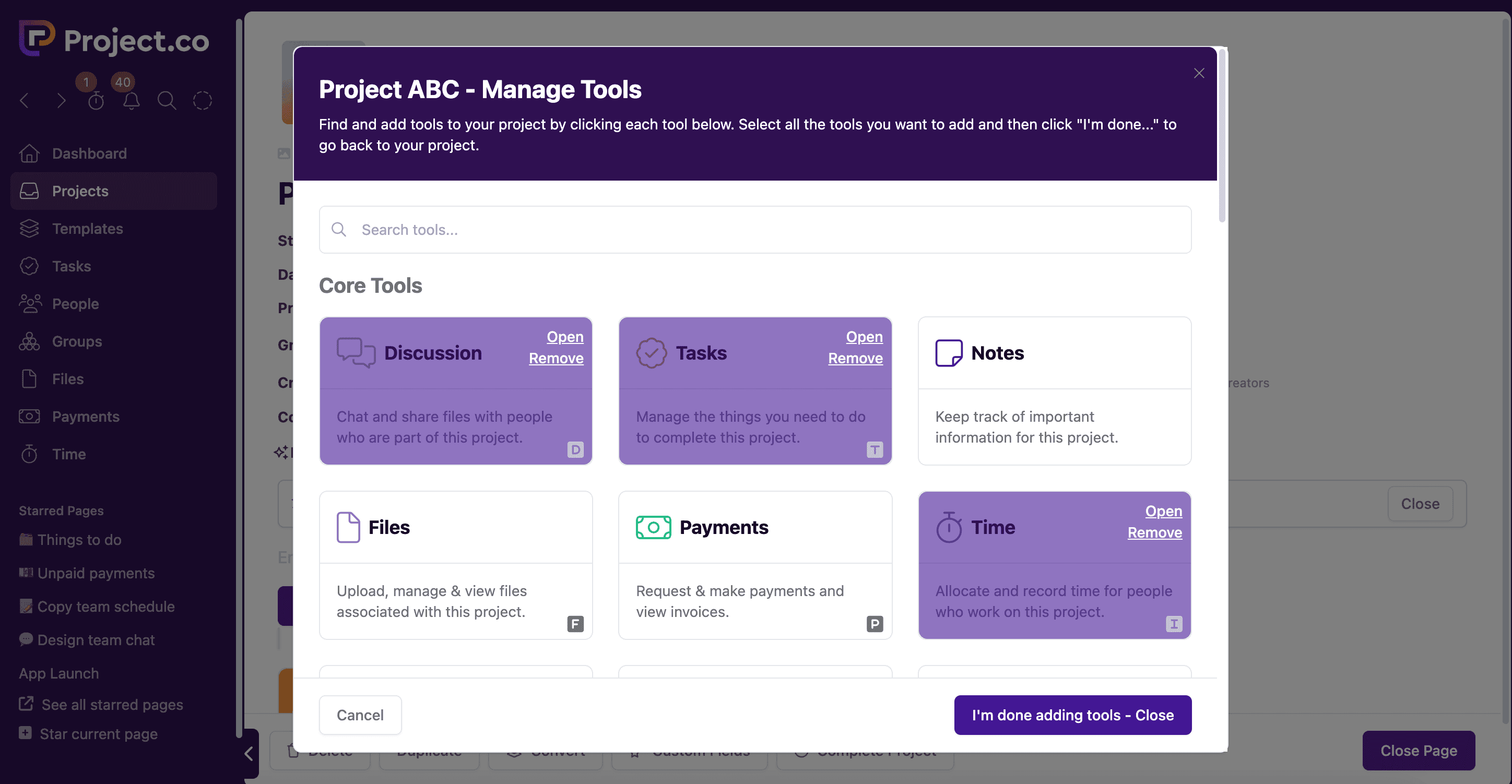This screenshot has height=784, width=1512.
Task: Close the Manage Tools dialog with X
Action: click(1199, 74)
